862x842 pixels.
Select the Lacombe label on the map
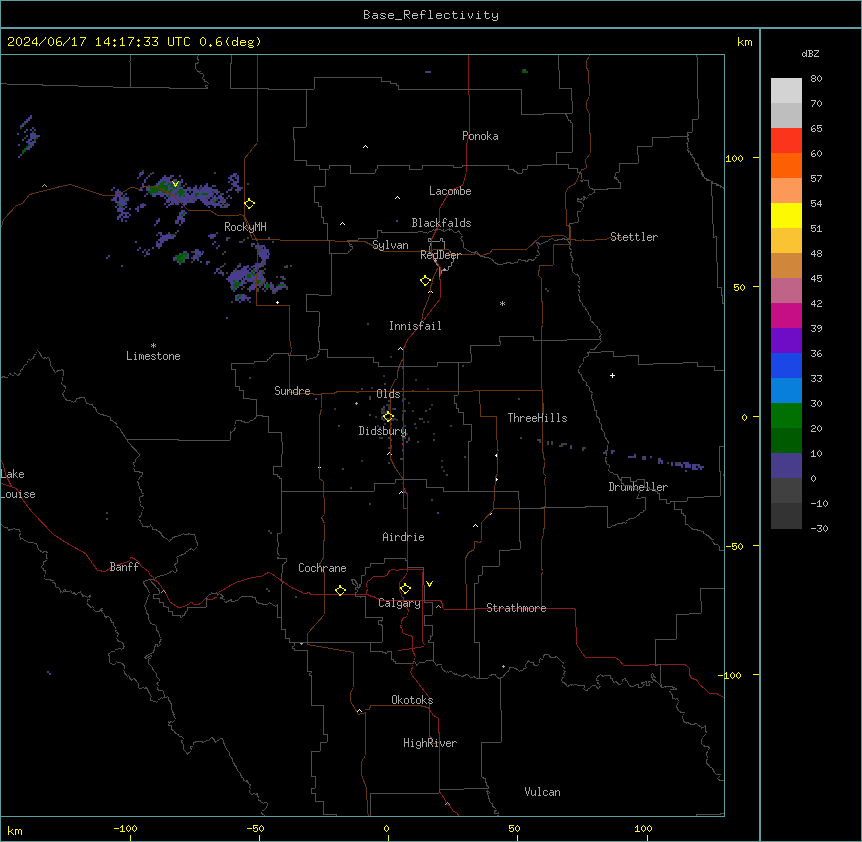point(450,191)
